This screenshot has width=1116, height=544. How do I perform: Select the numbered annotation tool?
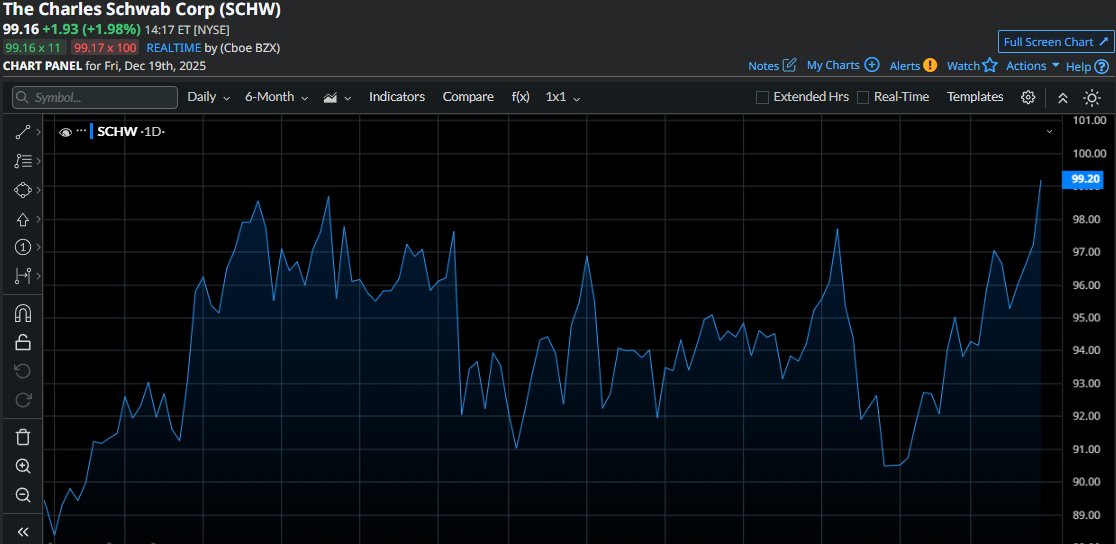pyautogui.click(x=23, y=247)
